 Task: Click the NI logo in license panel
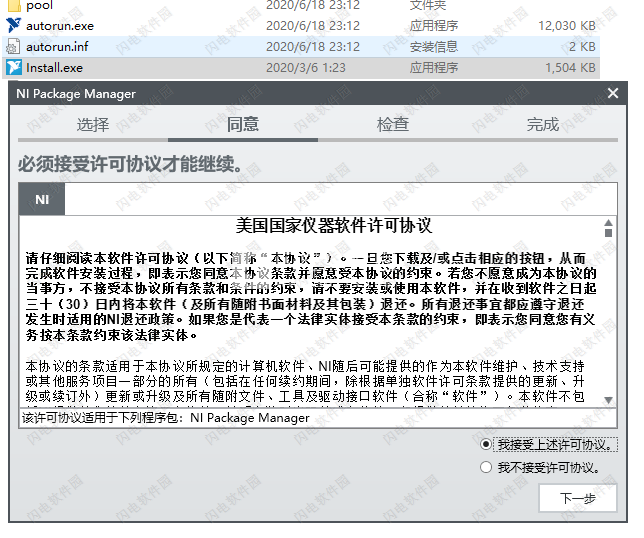[x=42, y=200]
